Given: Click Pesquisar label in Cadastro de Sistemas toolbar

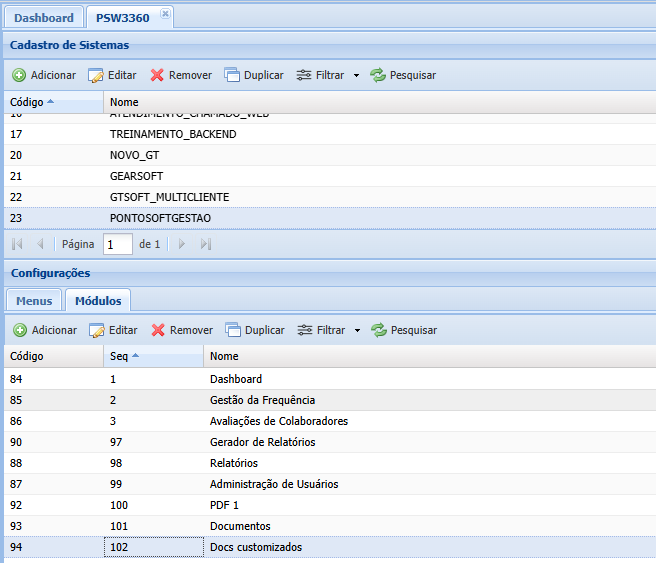Looking at the screenshot, I should [x=413, y=75].
